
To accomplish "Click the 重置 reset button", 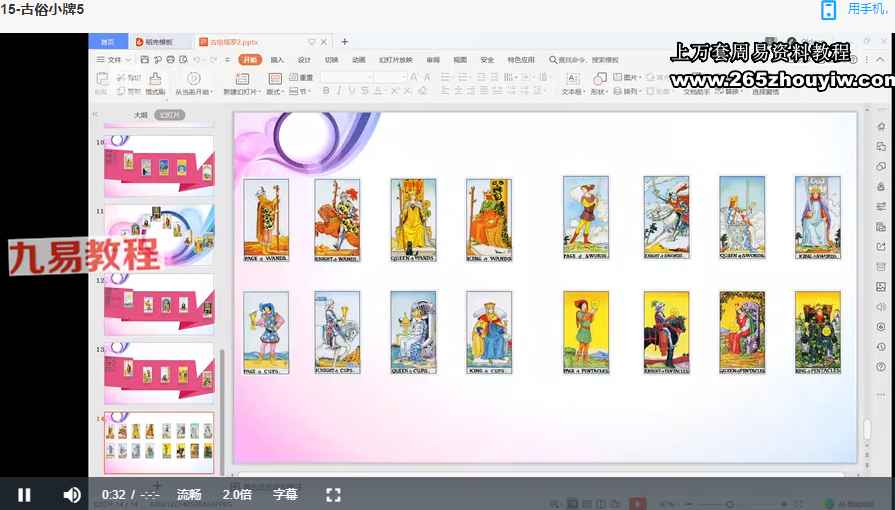I will 301,77.
